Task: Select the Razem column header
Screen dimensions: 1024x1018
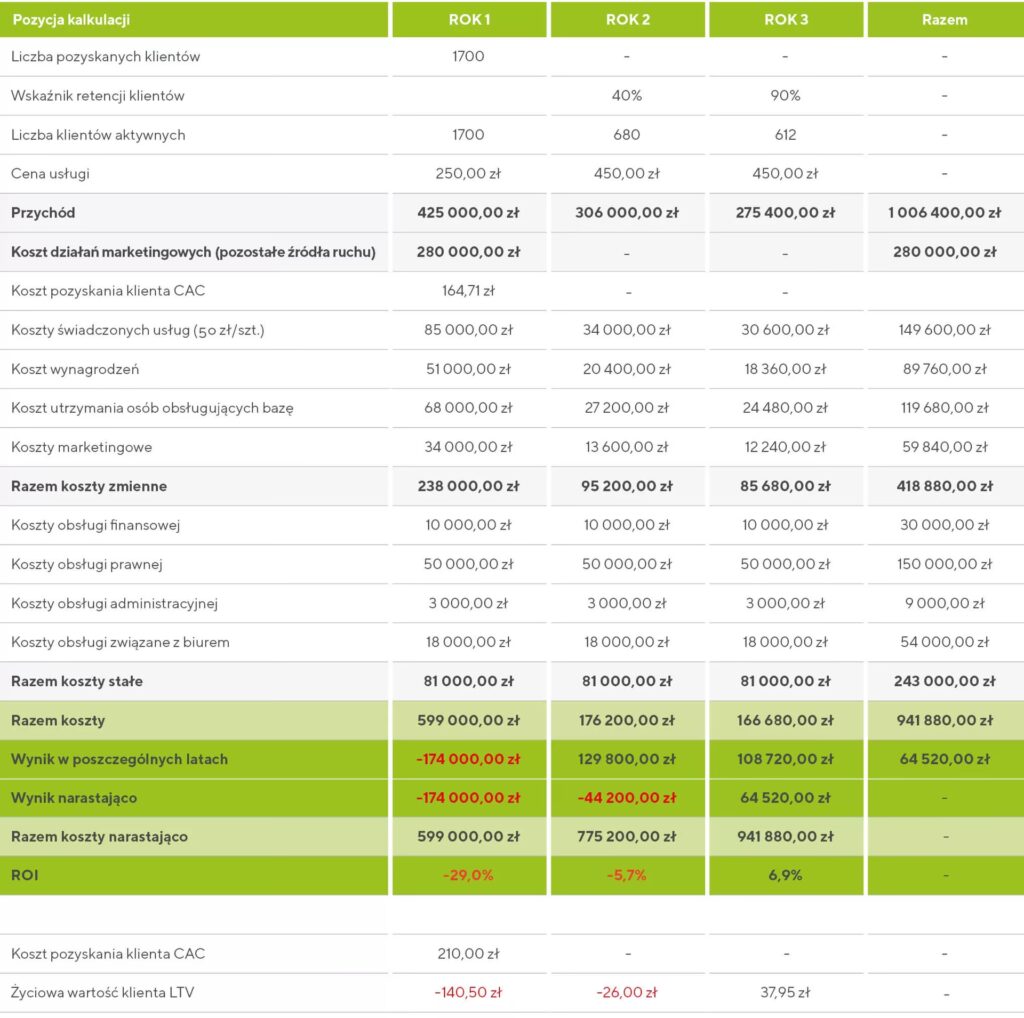Action: [x=944, y=19]
